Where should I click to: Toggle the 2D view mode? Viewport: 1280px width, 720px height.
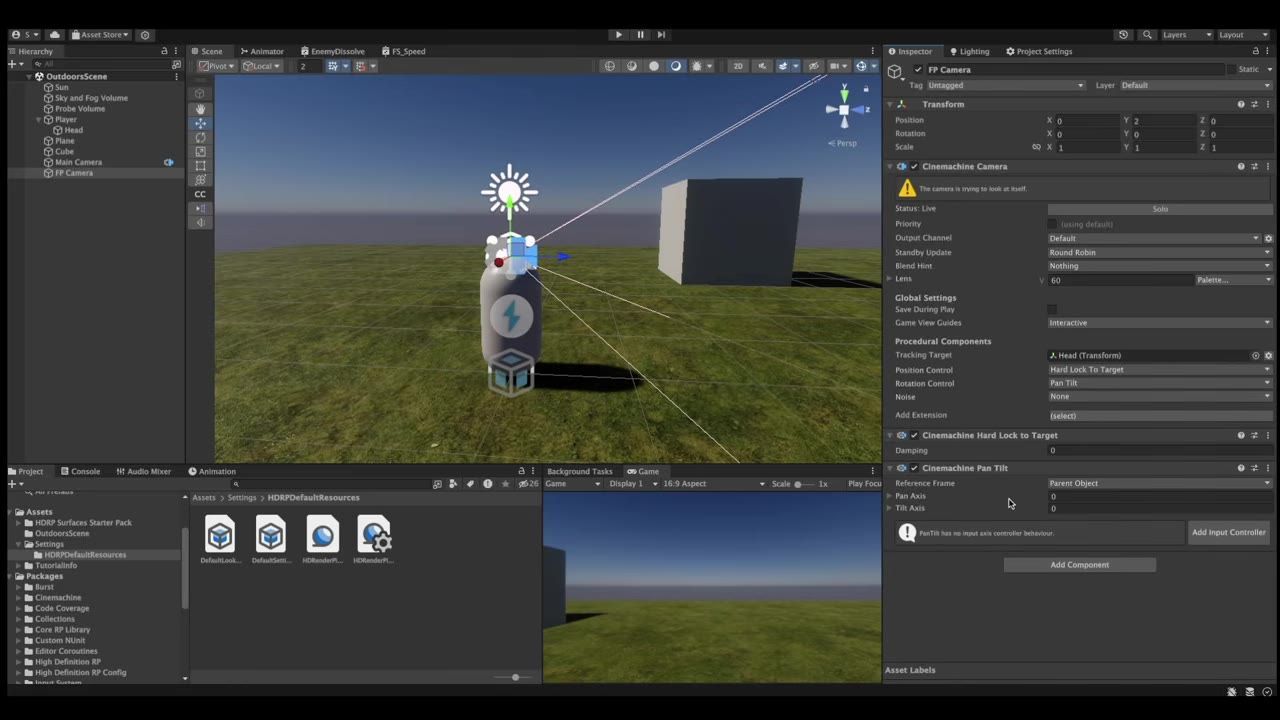(738, 66)
